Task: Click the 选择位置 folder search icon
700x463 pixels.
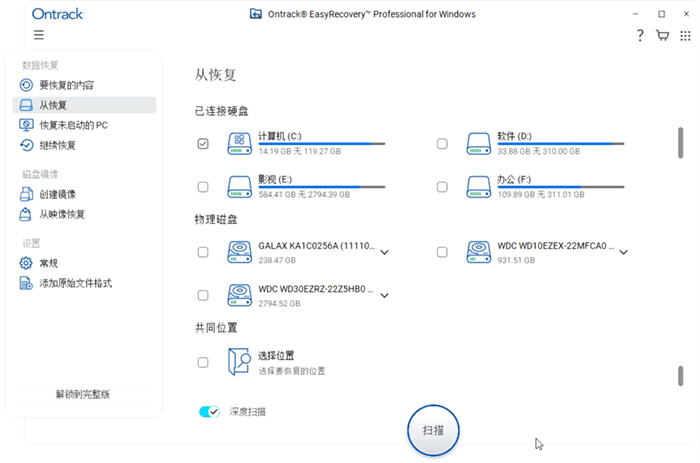Action: point(239,362)
